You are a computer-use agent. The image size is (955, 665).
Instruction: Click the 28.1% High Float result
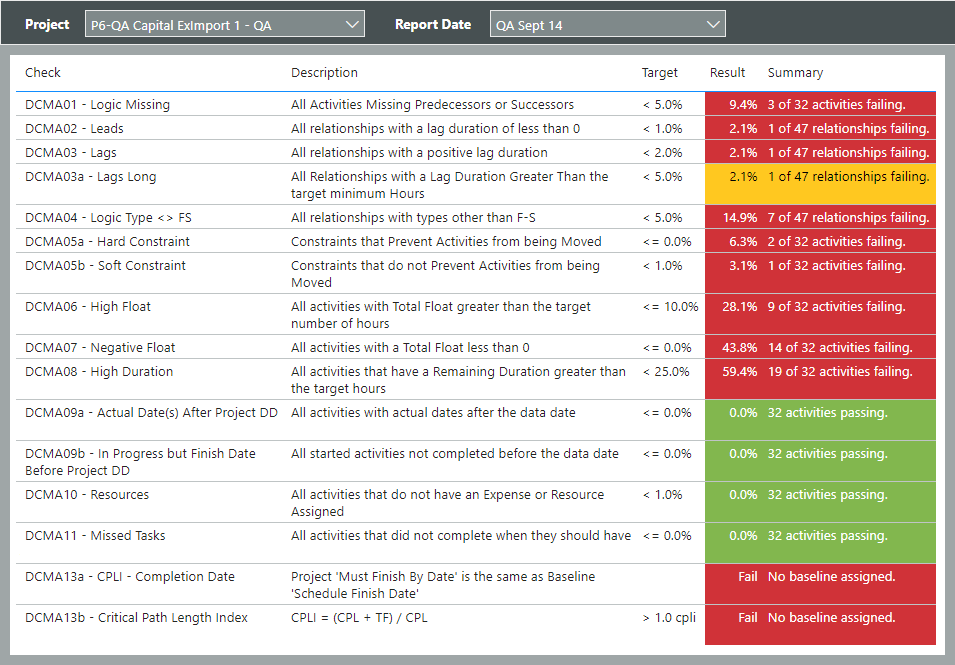tap(742, 307)
